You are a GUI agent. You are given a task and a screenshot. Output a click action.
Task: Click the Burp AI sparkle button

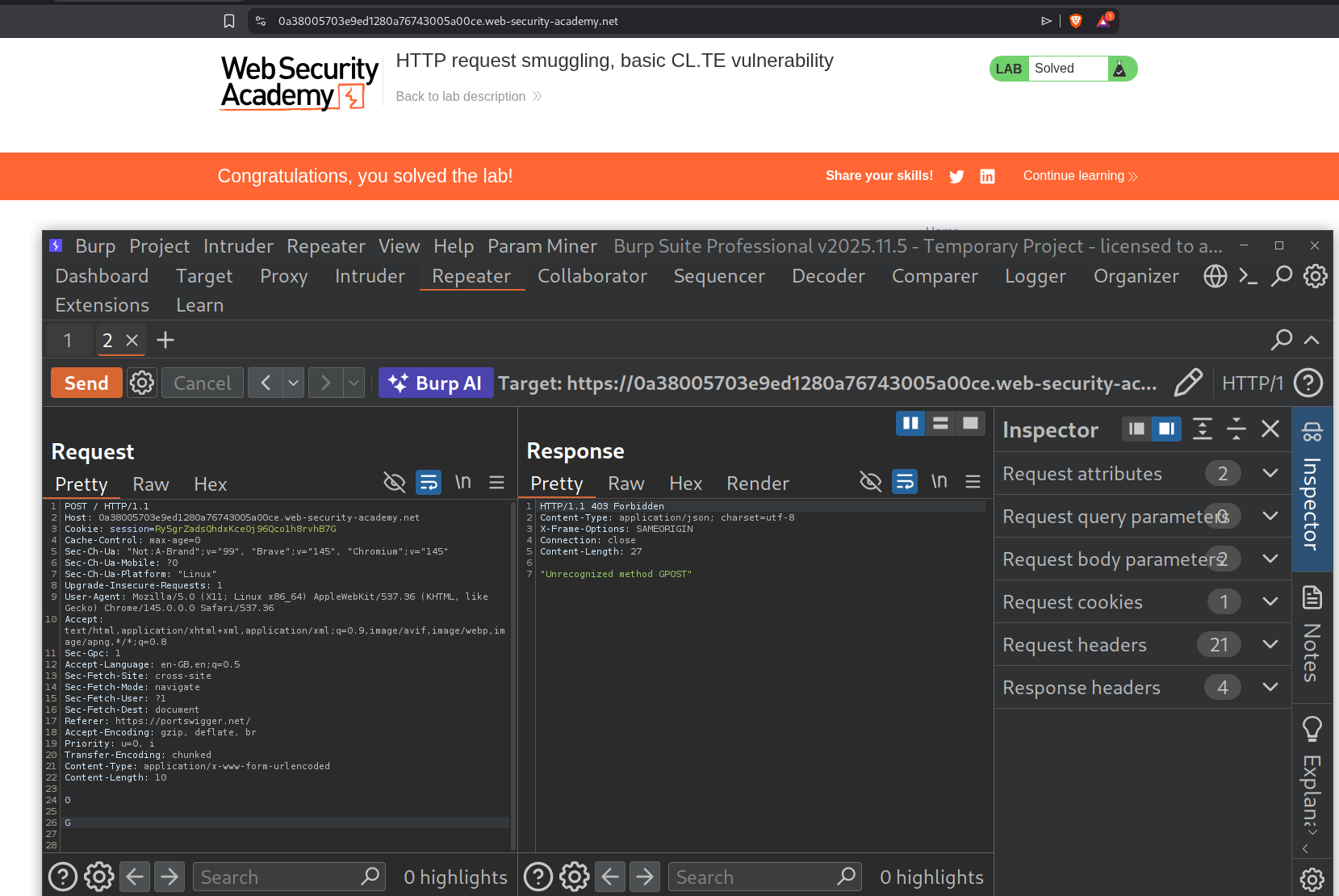tap(435, 383)
